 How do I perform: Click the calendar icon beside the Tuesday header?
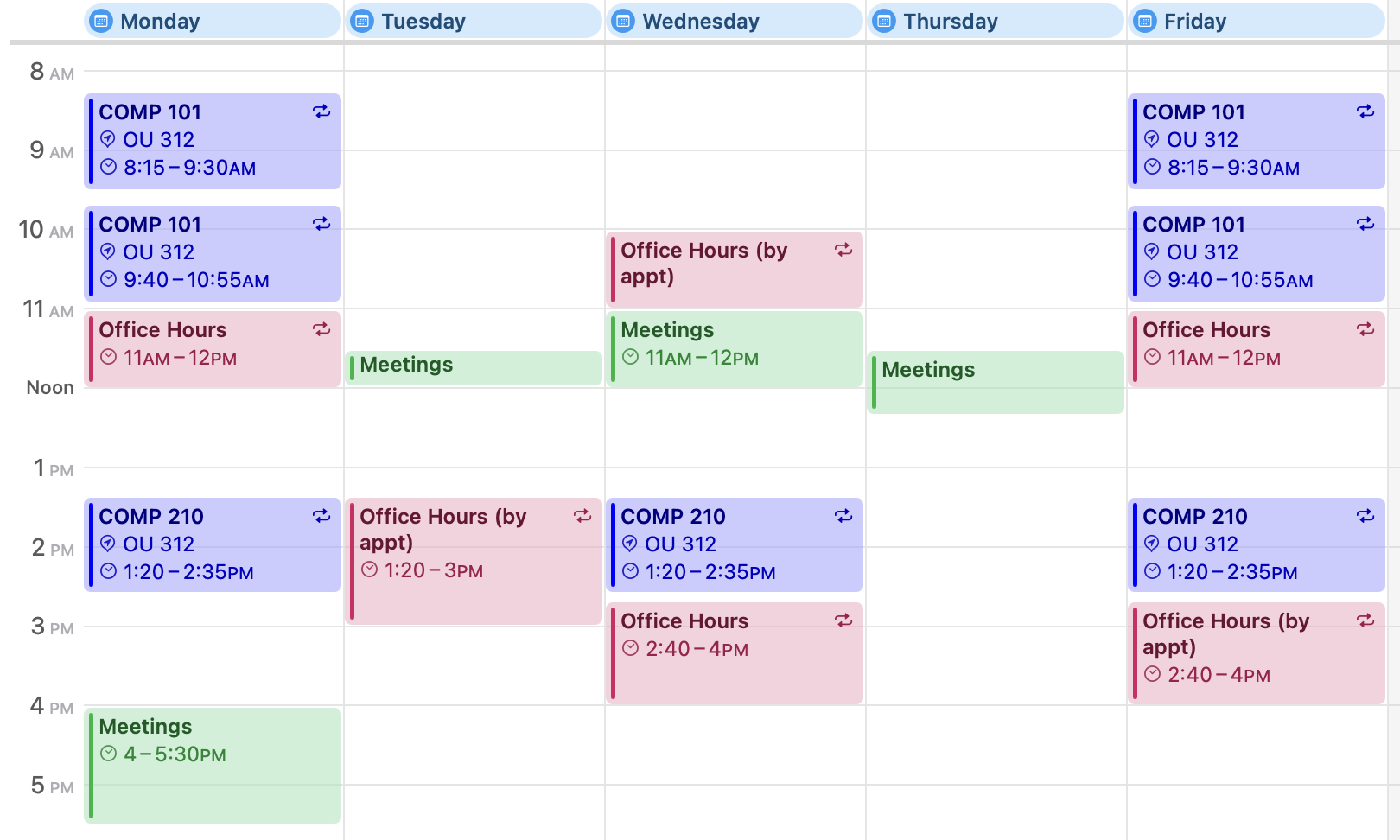click(363, 21)
